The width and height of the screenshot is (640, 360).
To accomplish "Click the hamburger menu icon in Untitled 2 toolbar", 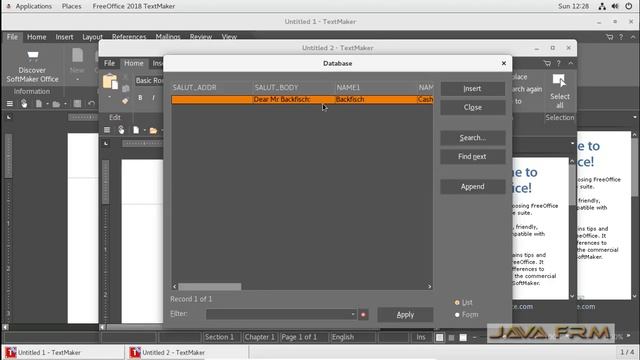I will (107, 130).
